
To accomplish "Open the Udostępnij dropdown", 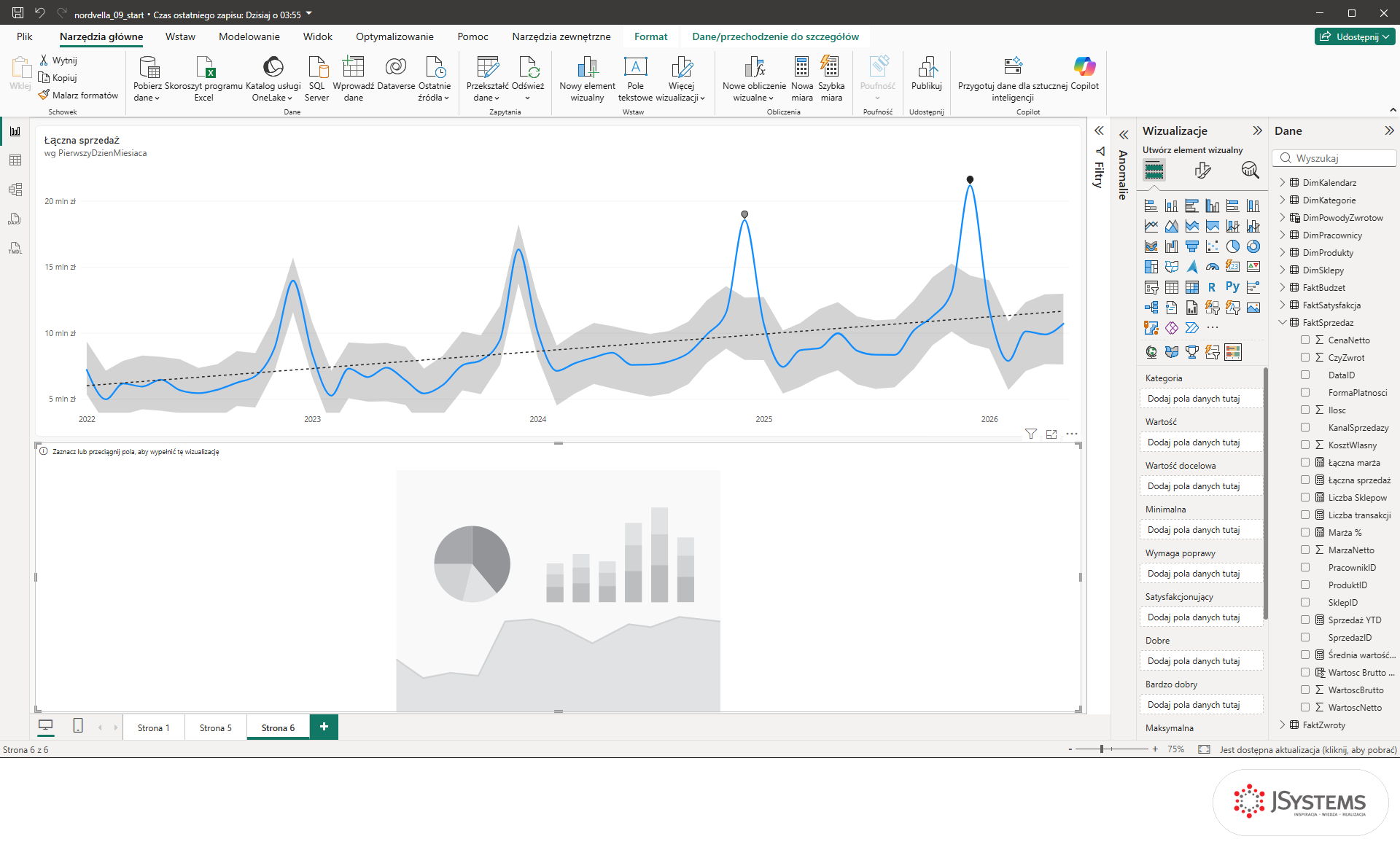I will (1356, 36).
